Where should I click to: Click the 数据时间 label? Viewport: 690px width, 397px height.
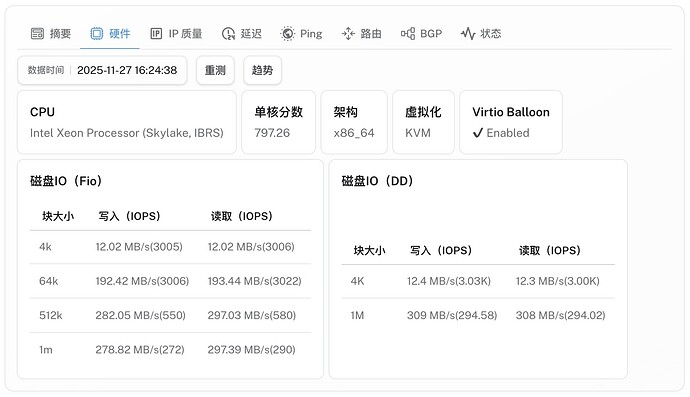(x=46, y=70)
